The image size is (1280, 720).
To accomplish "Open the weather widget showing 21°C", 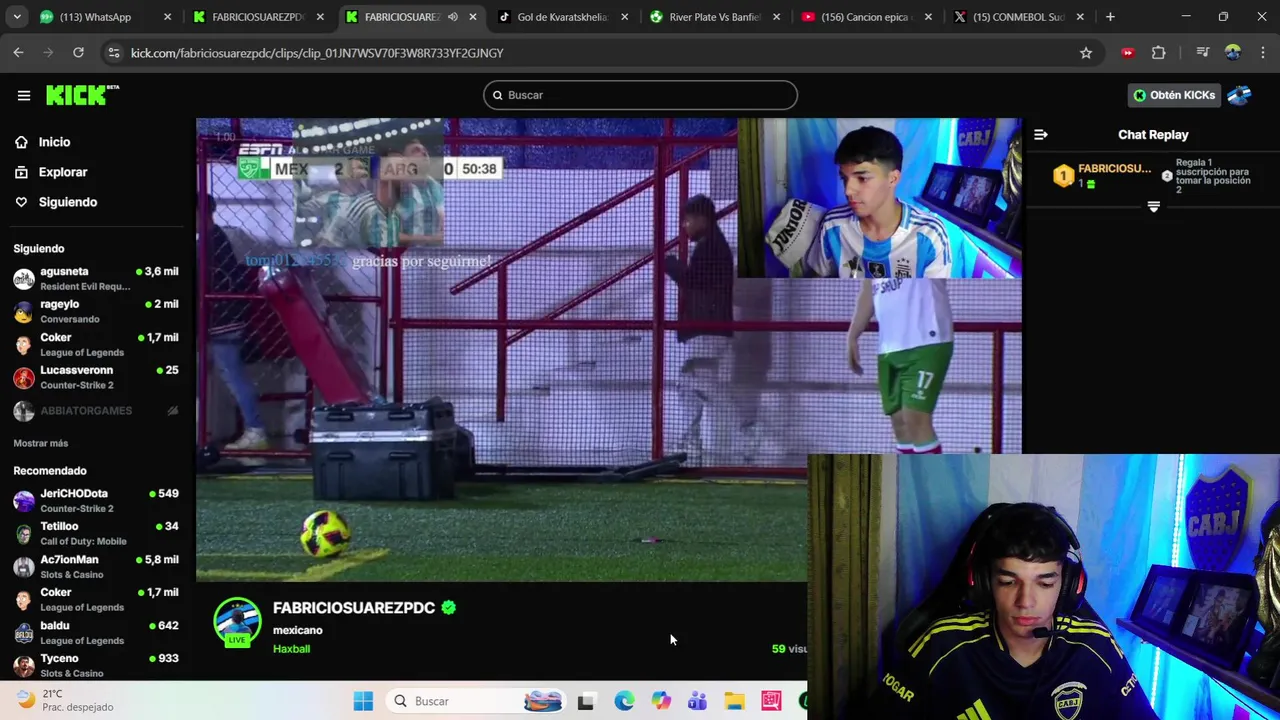I will pyautogui.click(x=65, y=700).
